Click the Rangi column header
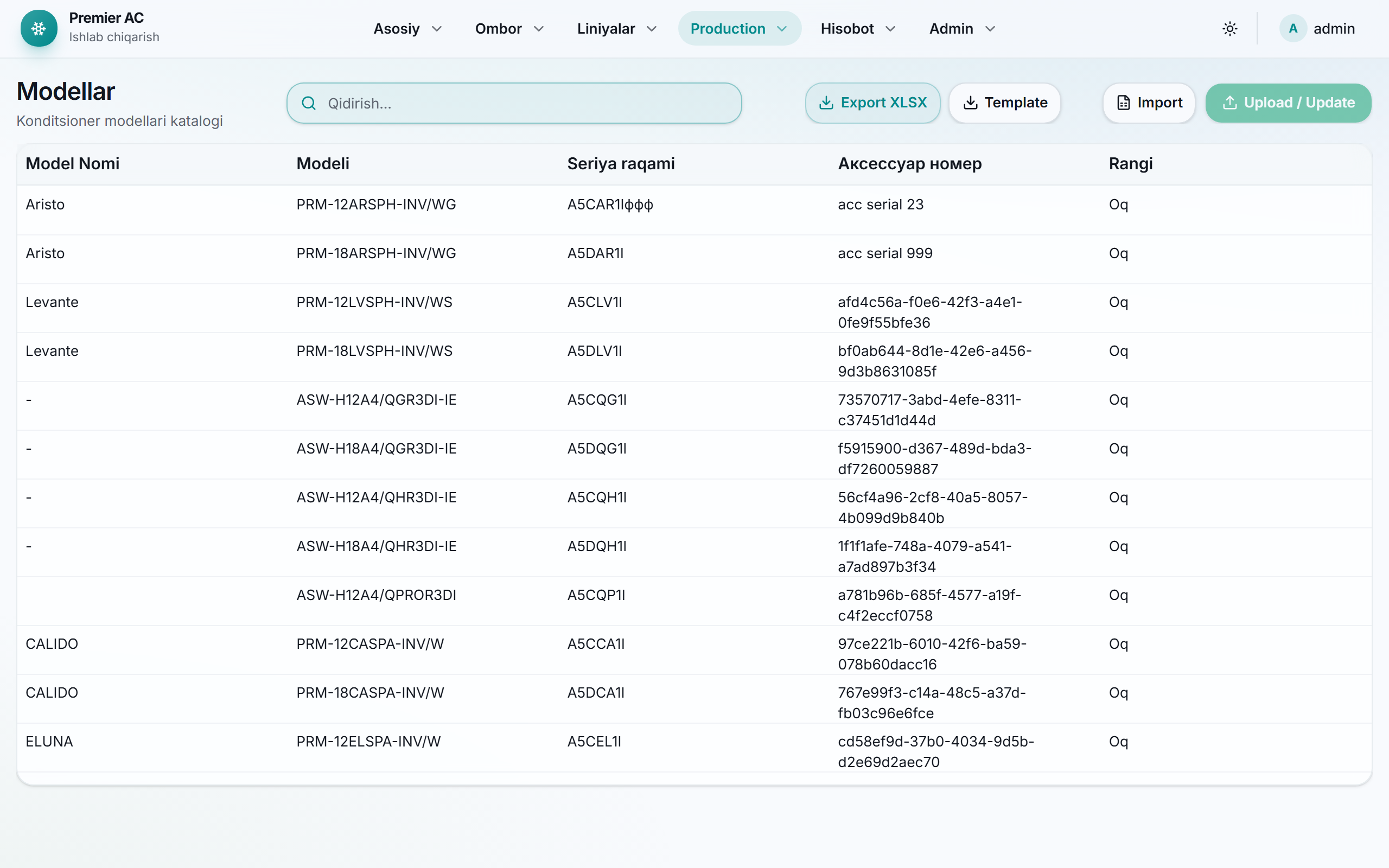Screen dimensions: 1389x868 (x=1131, y=164)
